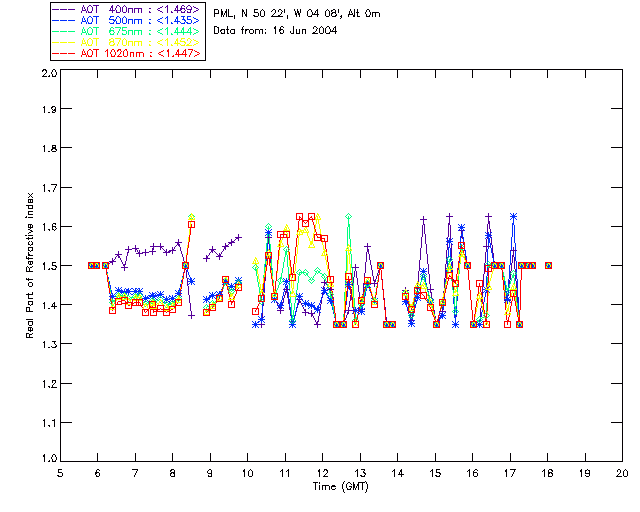Select the AOT 675nm legend entry
This screenshot has height=512, width=640.
pos(126,31)
